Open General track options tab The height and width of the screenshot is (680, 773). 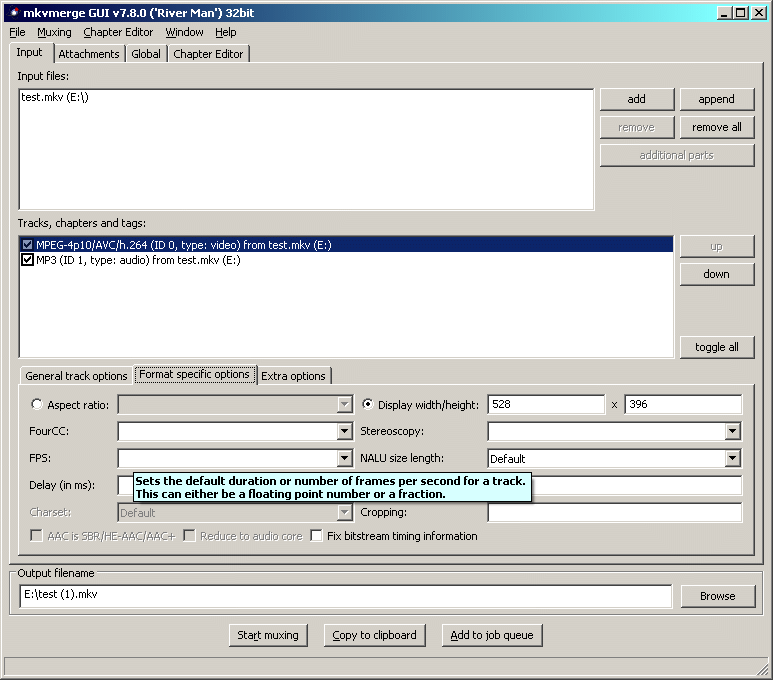pyautogui.click(x=76, y=376)
